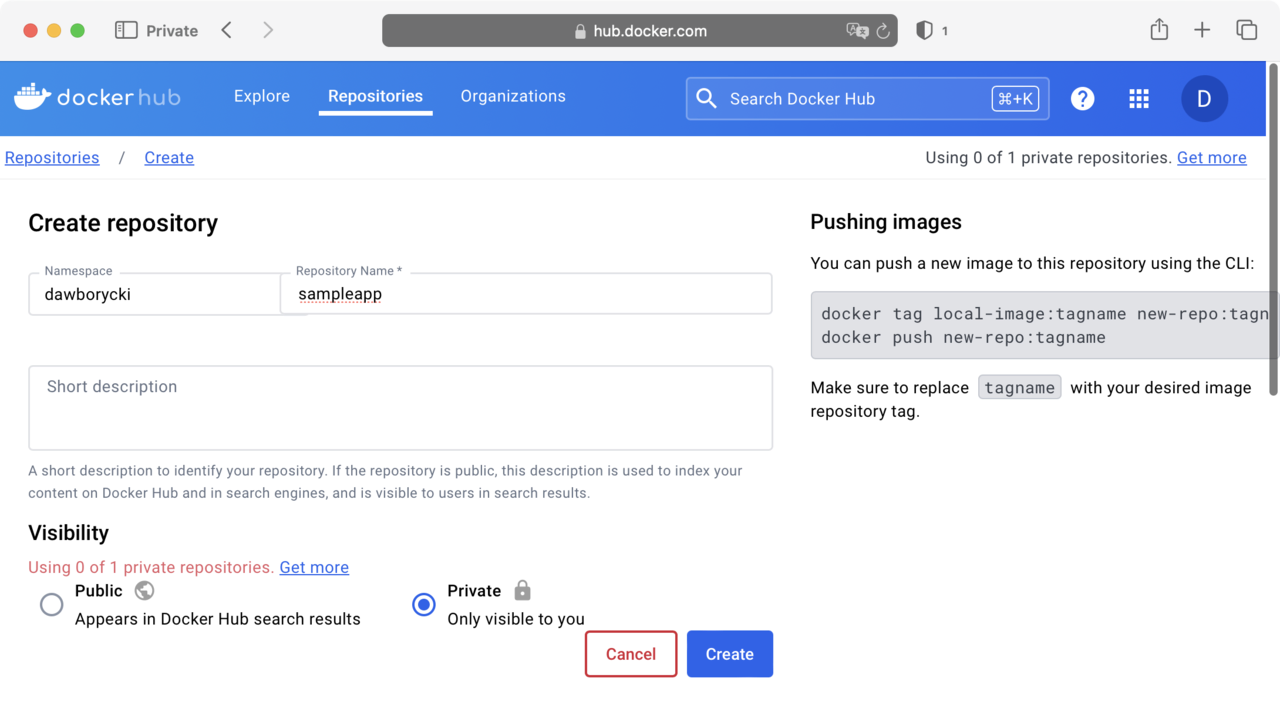Click the Docker Hub whale logo

click(x=33, y=97)
